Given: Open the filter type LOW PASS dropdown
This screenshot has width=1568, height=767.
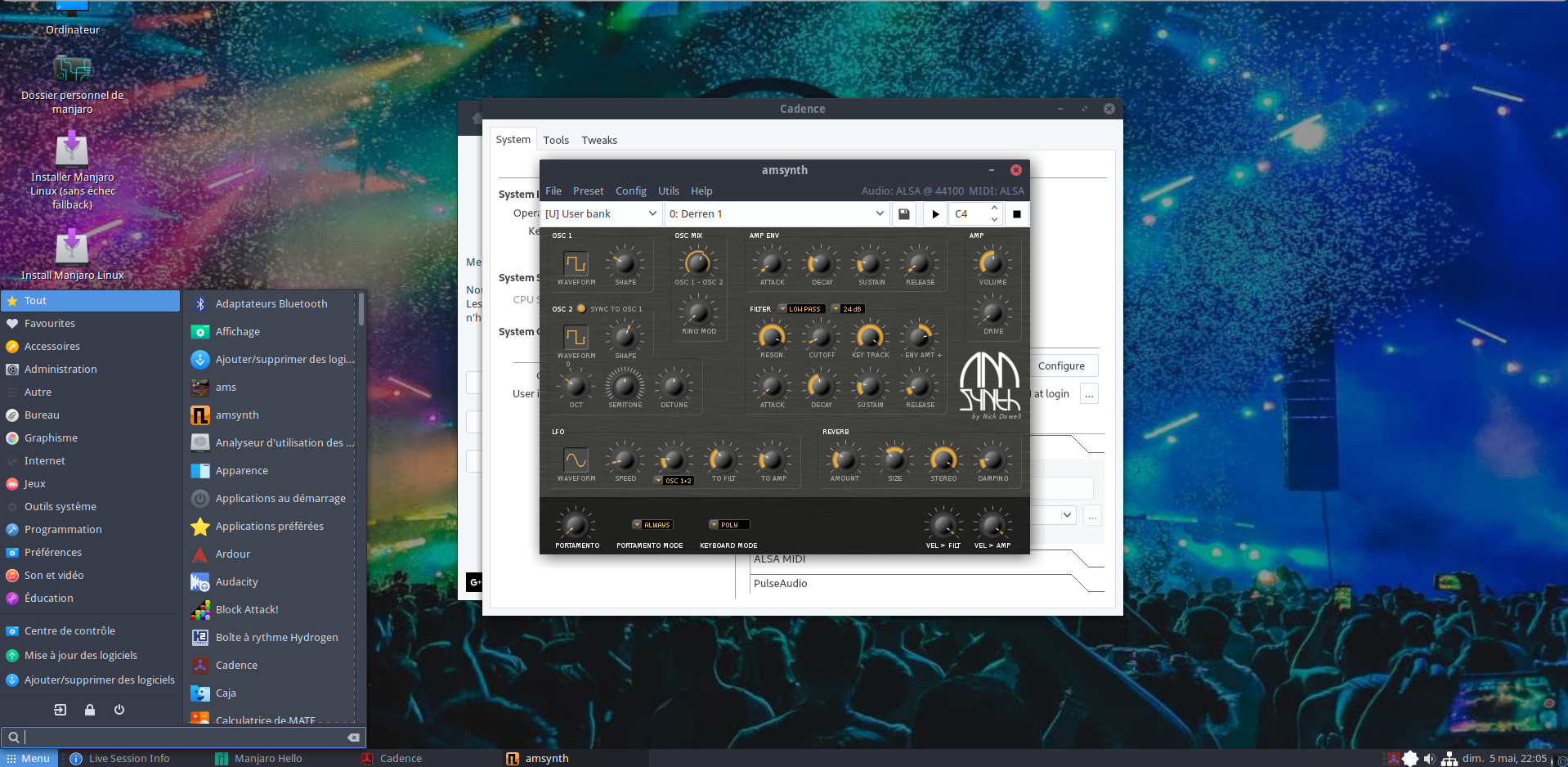Looking at the screenshot, I should tap(800, 309).
